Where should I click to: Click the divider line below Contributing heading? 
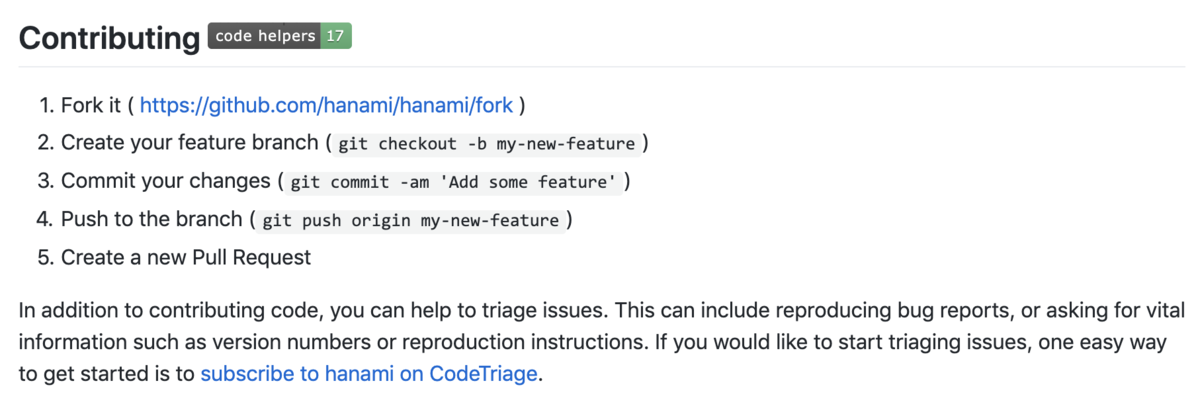pos(600,67)
